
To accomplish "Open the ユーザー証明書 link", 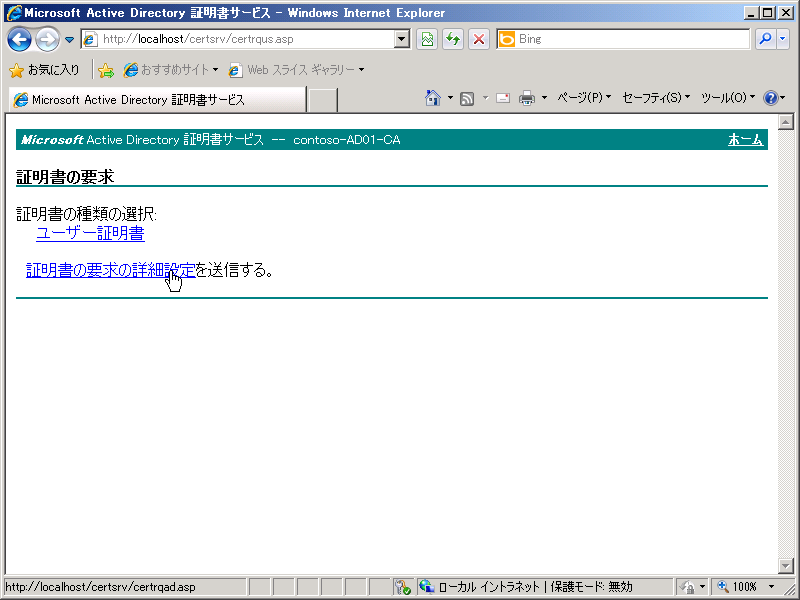I will 90,233.
